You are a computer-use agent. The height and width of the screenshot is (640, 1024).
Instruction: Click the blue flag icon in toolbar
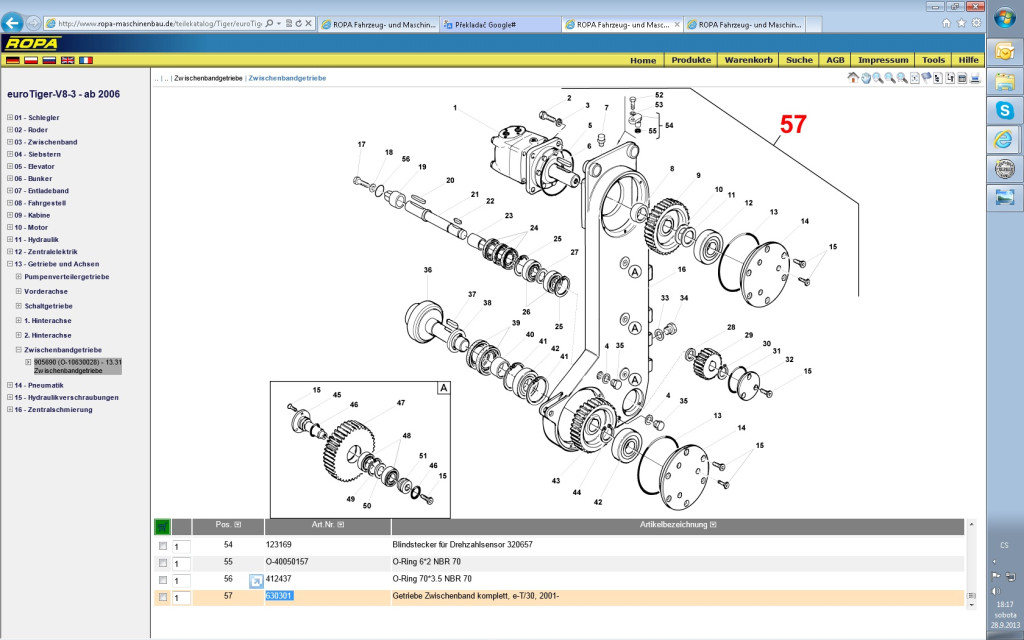tap(926, 78)
